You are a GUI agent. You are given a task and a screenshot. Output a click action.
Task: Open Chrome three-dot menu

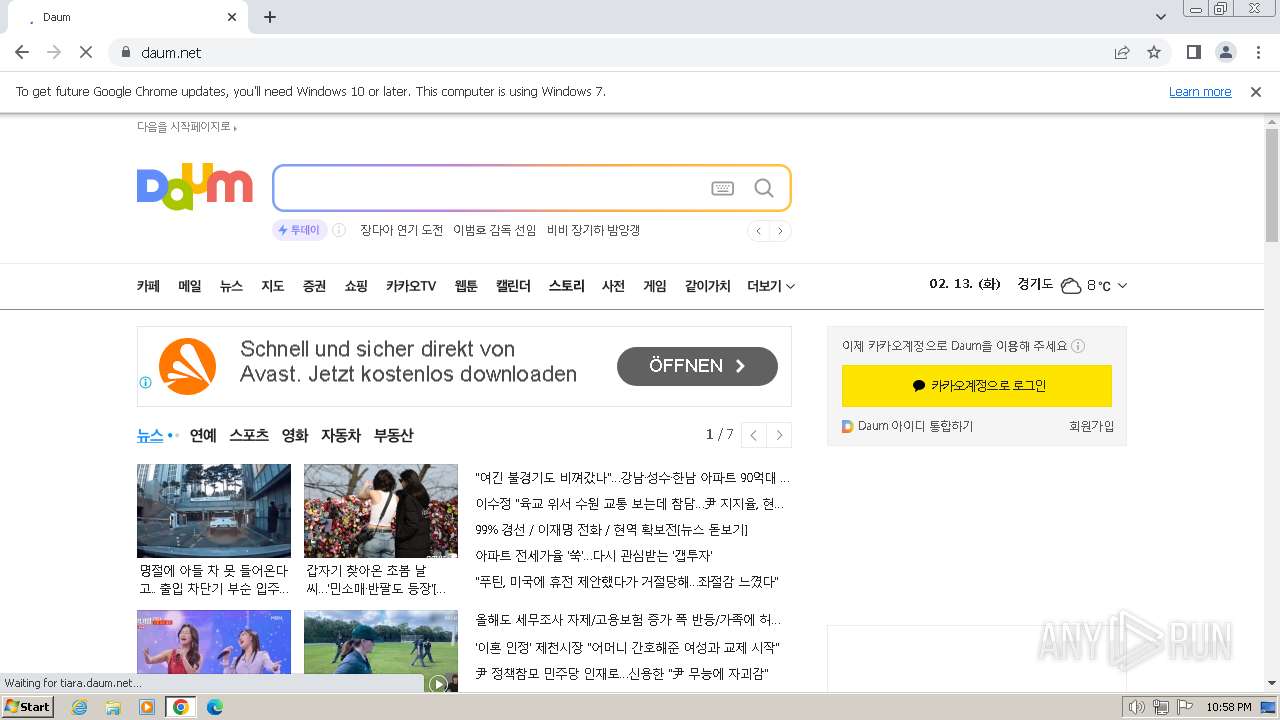(1258, 52)
